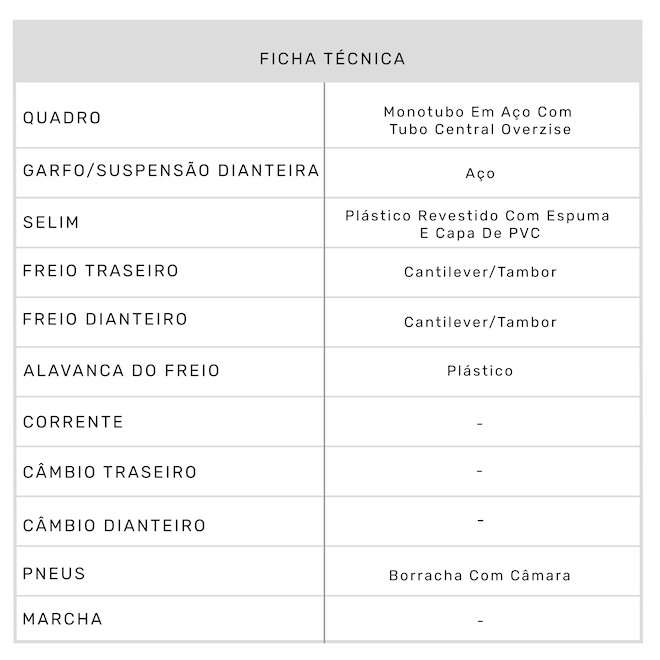The height and width of the screenshot is (660, 660).
Task: Click the ALAVANCA DO FREIO label
Action: coord(121,371)
